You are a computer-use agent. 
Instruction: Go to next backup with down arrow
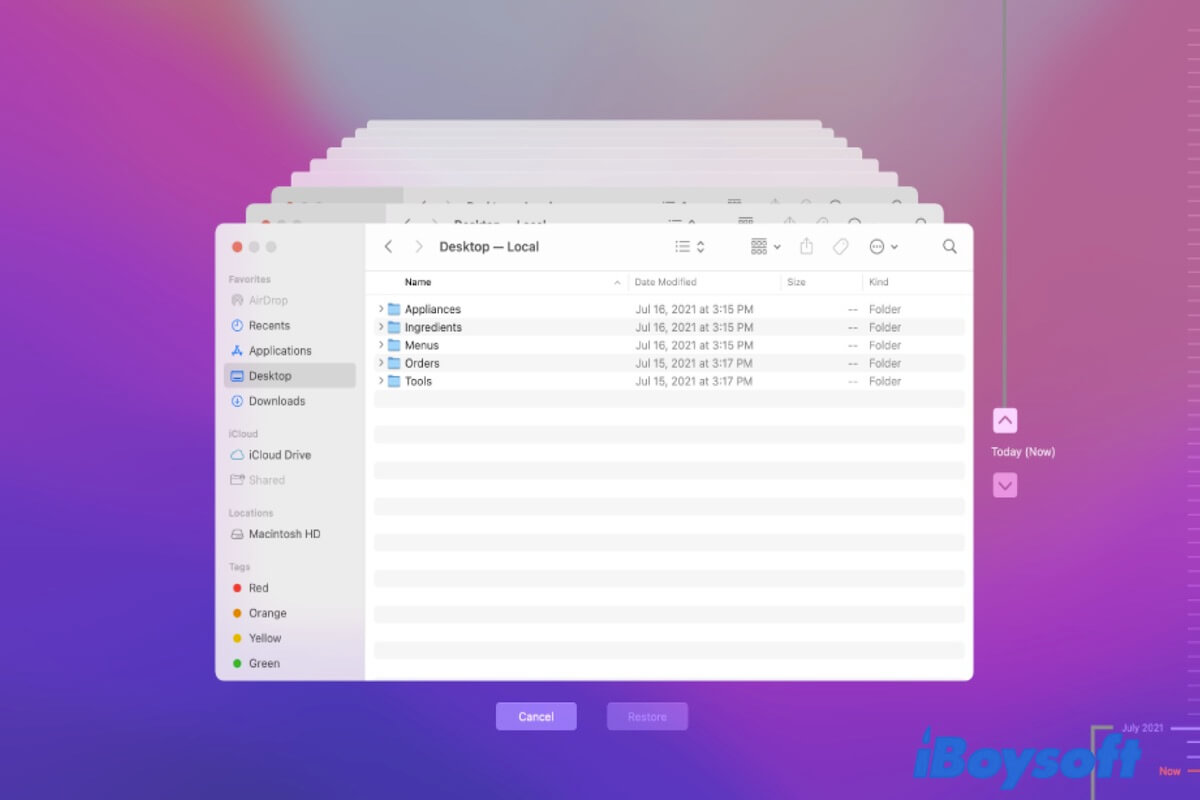(1005, 486)
